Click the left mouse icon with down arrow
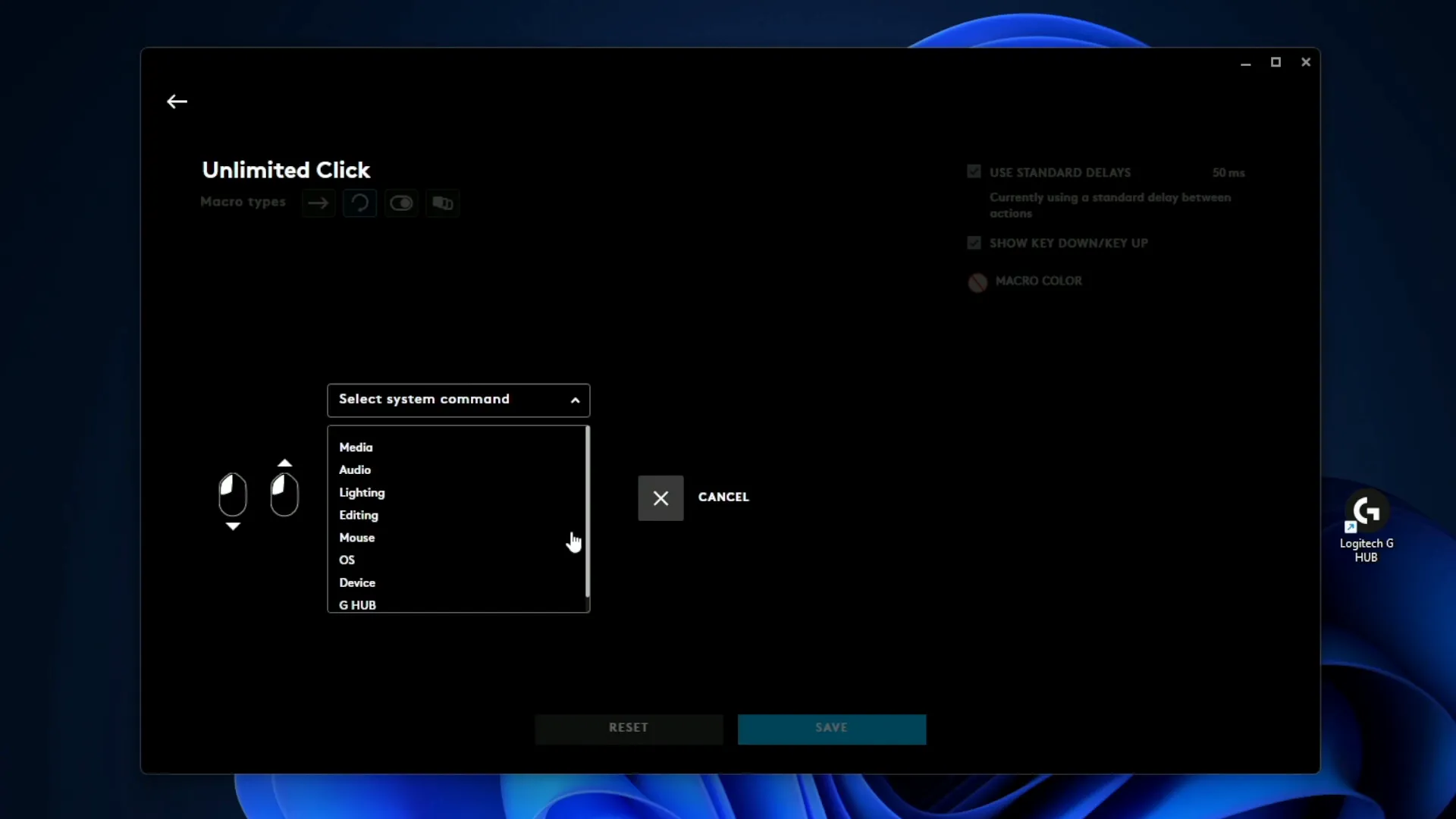Image resolution: width=1456 pixels, height=819 pixels. tap(233, 500)
